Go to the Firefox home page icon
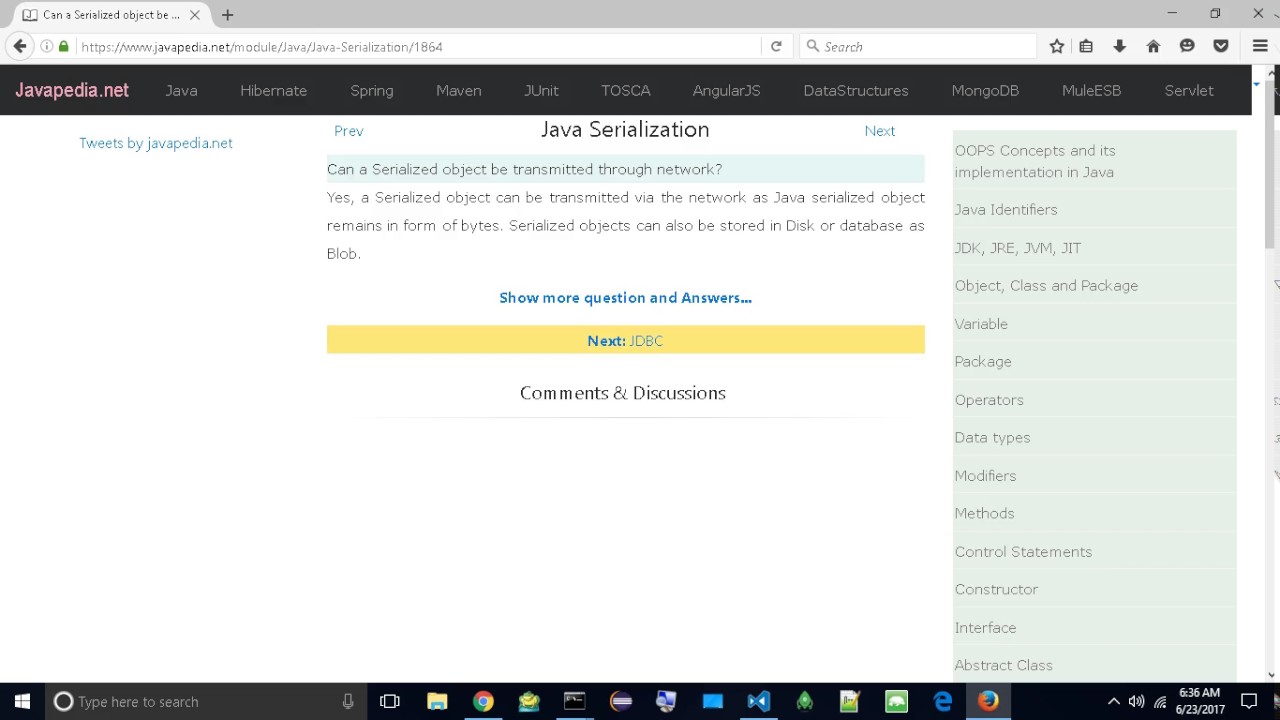The image size is (1280, 720). coord(1153,46)
